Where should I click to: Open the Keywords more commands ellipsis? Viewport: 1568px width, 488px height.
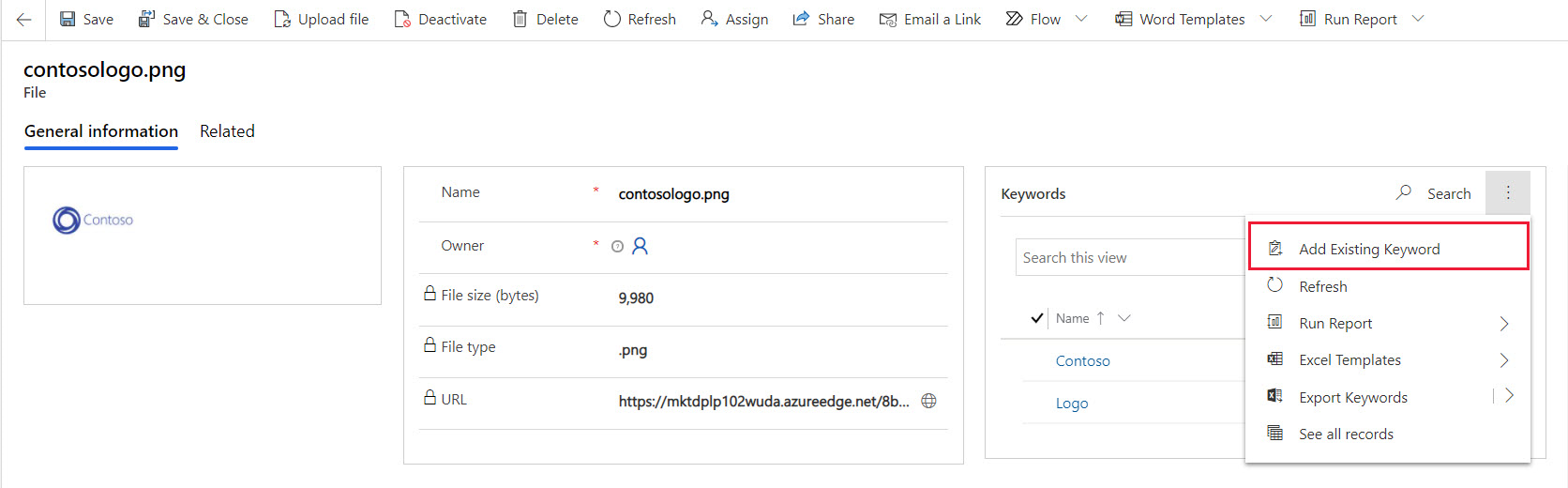(1508, 192)
